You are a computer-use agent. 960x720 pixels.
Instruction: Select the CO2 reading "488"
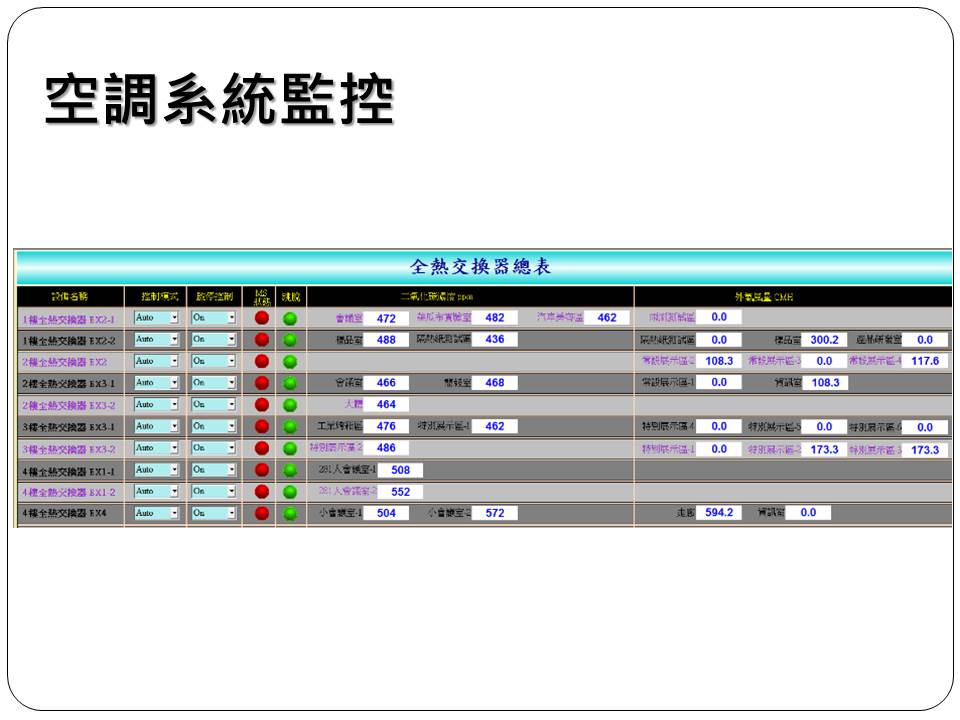[386, 340]
